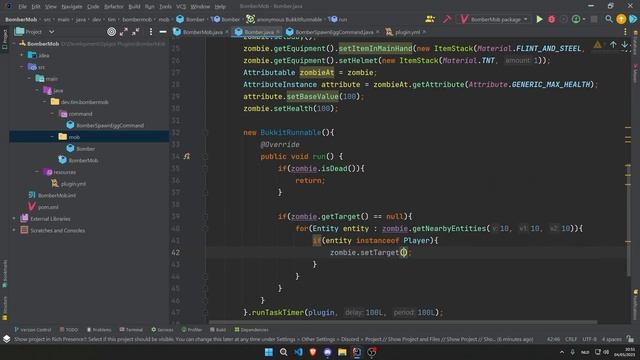Go to next highlighted problem arrow
This screenshot has width=640, height=360.
coord(624,44)
